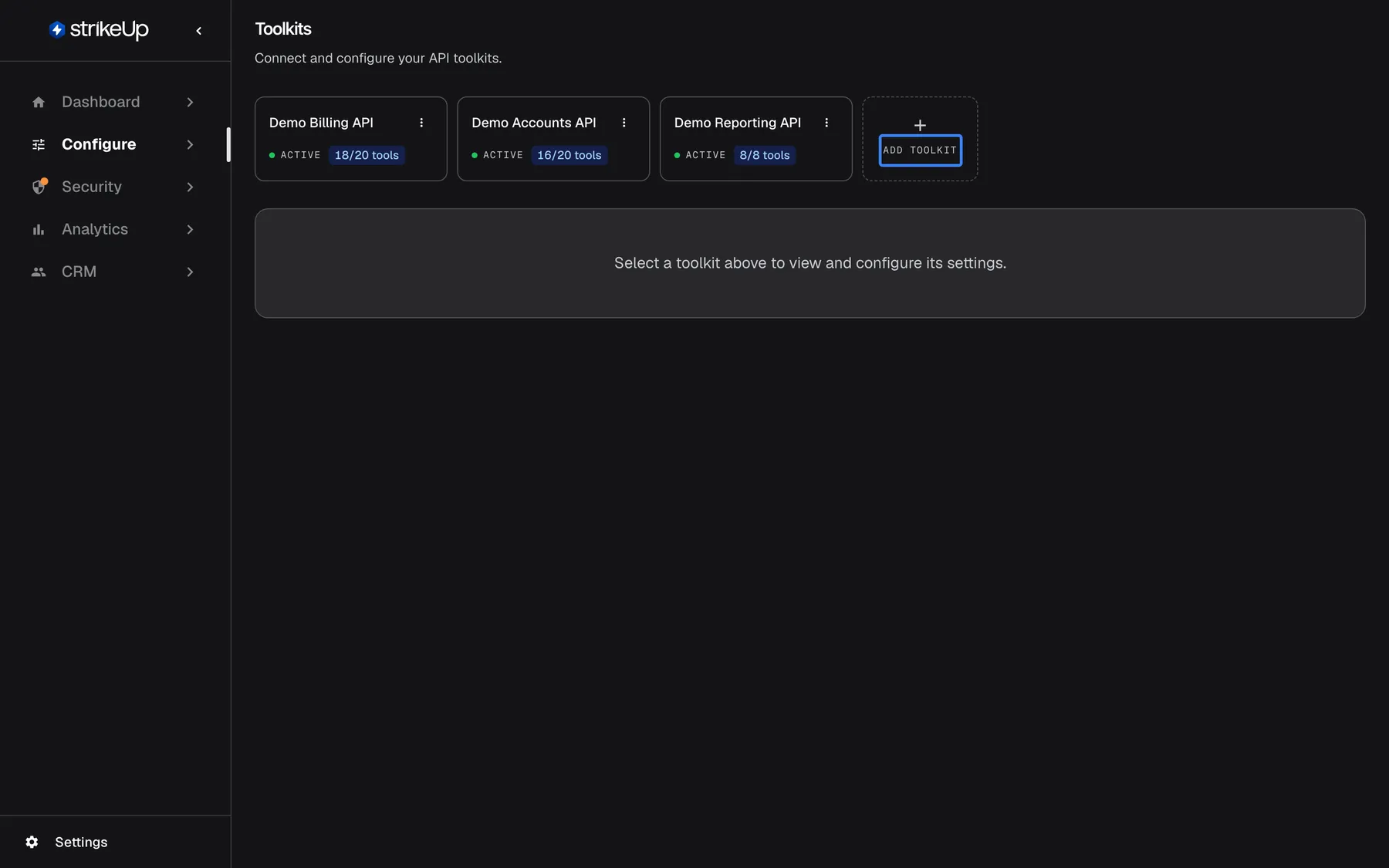Collapse the sidebar with the back chevron
1389x868 pixels.
point(199,31)
